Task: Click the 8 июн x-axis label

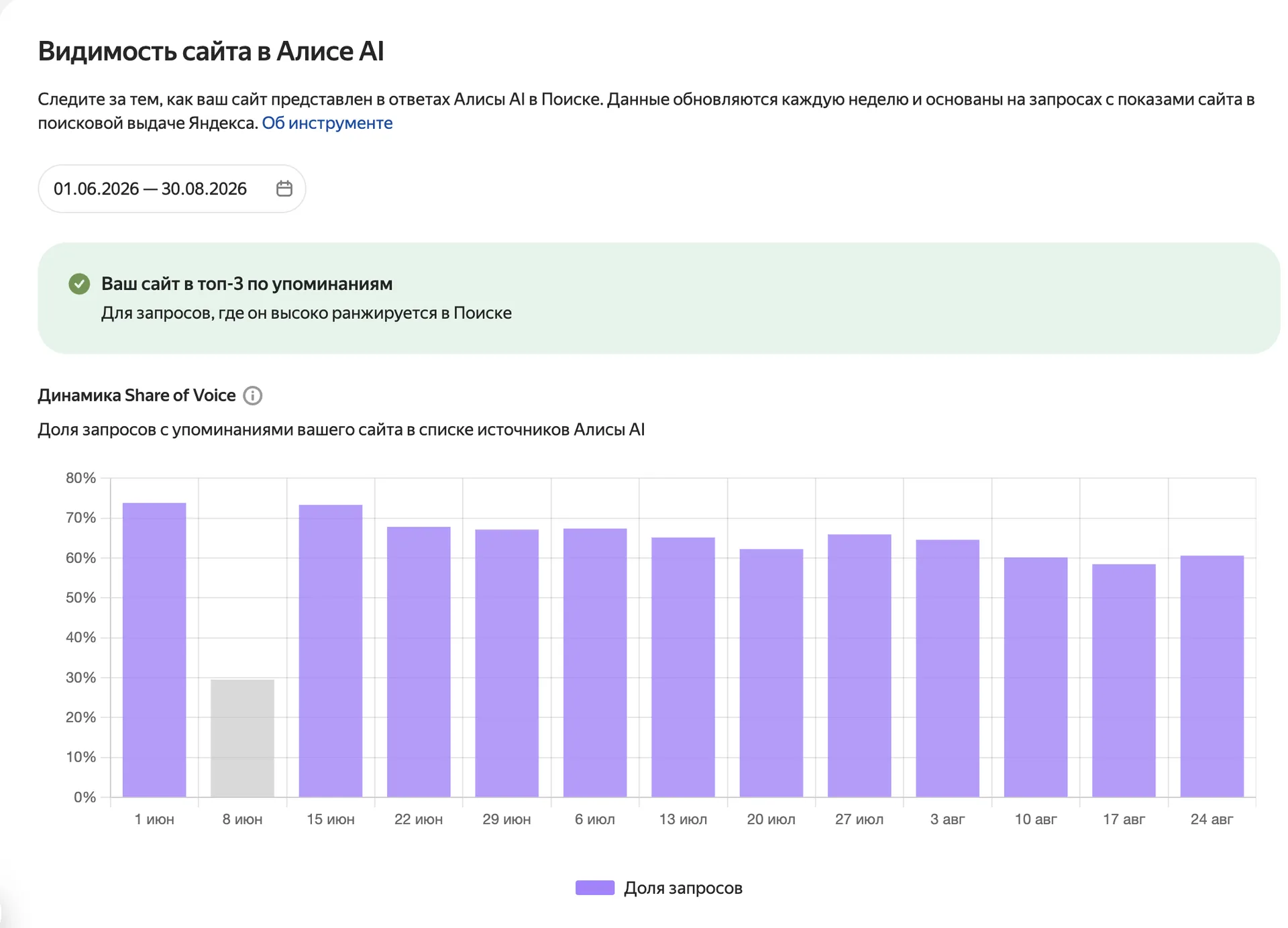Action: tap(242, 819)
